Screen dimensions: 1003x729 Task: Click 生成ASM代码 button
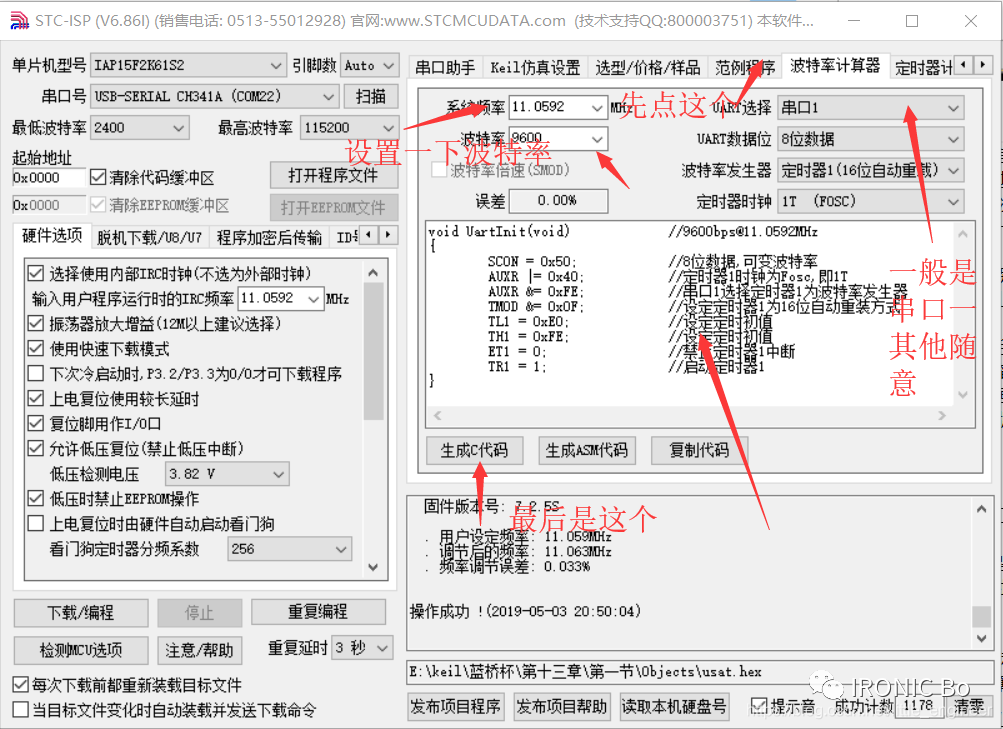point(586,450)
